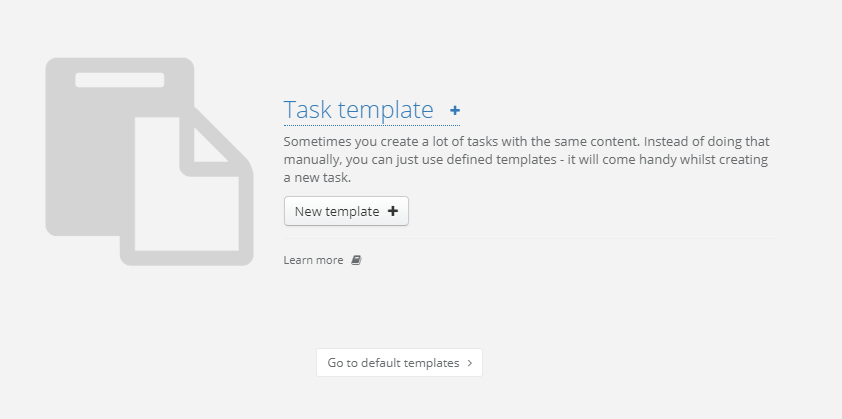Click the blue plus icon beside Task template
Image resolution: width=842 pixels, height=419 pixels.
click(x=455, y=111)
